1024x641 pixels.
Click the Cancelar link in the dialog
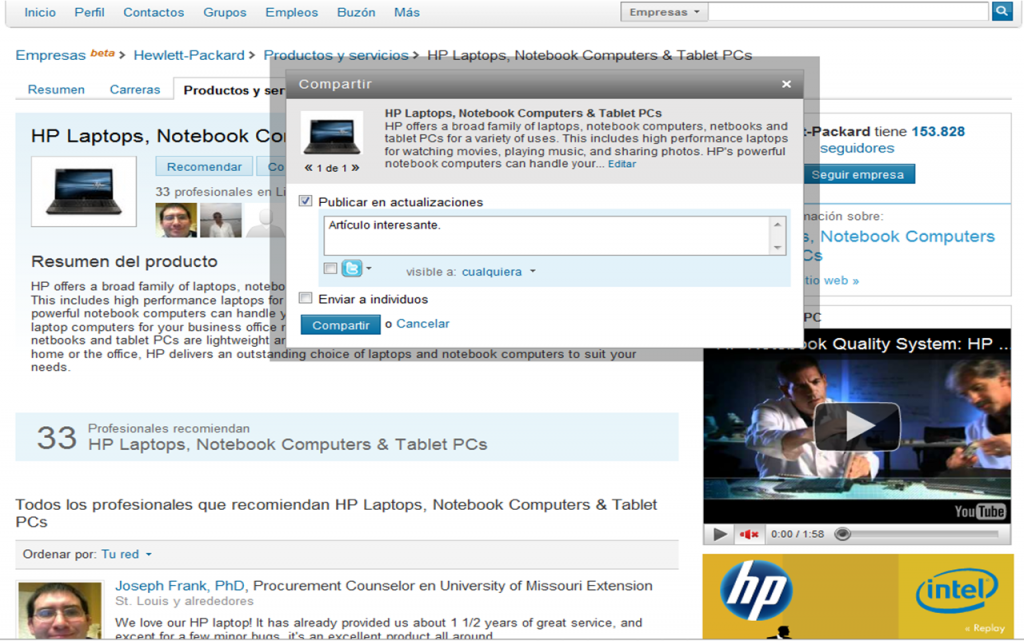[423, 324]
